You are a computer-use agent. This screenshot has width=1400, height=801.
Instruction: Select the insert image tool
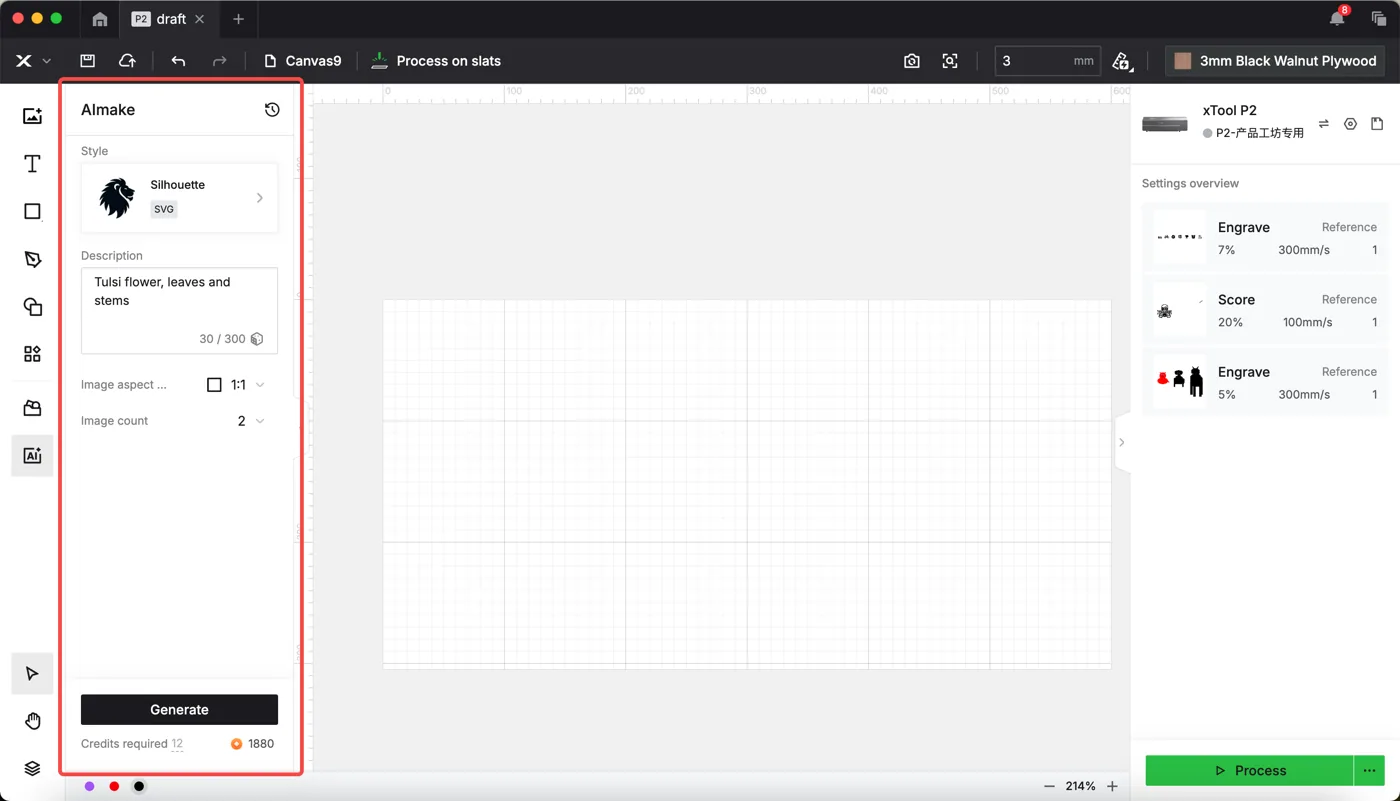click(x=32, y=116)
